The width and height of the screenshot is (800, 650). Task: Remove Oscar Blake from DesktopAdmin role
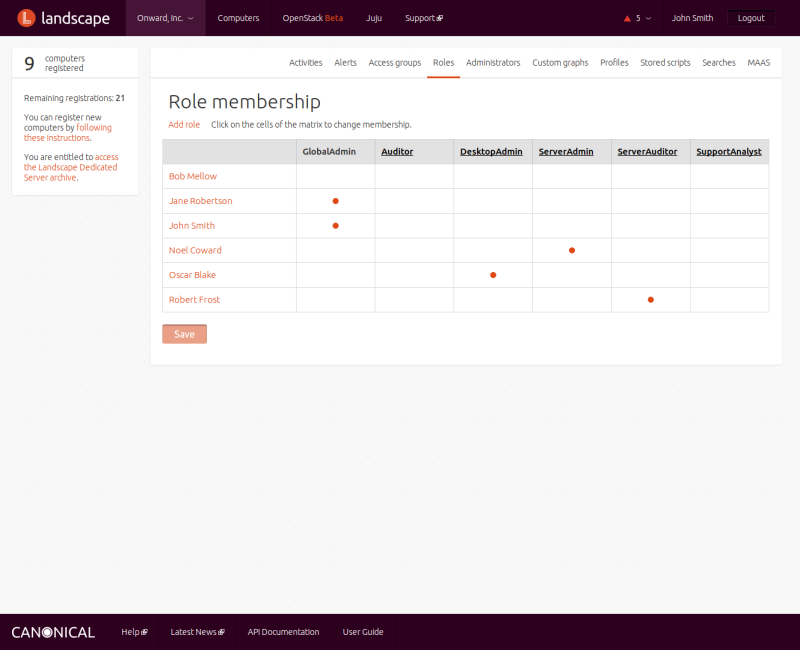[x=493, y=275]
